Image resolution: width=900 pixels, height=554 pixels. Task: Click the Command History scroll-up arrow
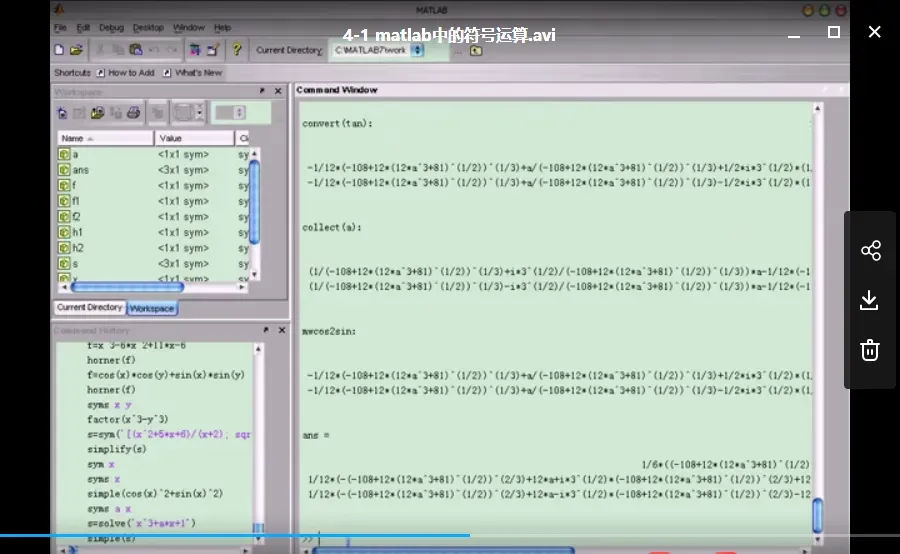258,348
